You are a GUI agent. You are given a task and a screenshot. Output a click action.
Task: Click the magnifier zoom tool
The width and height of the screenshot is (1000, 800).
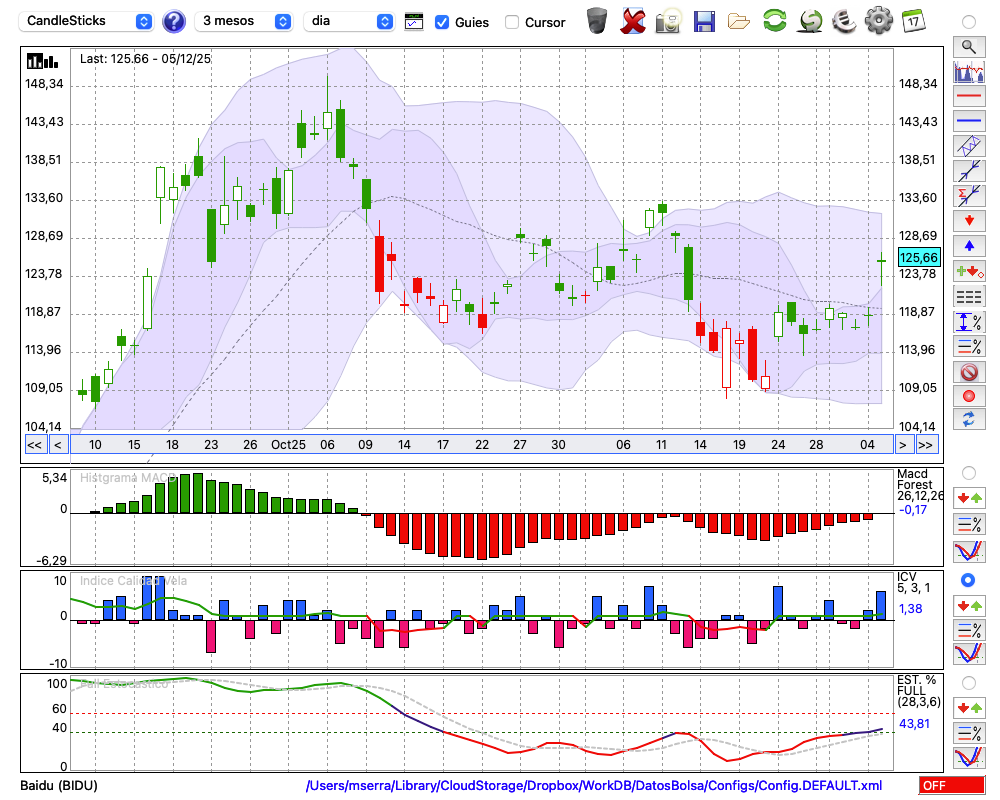pos(968,46)
